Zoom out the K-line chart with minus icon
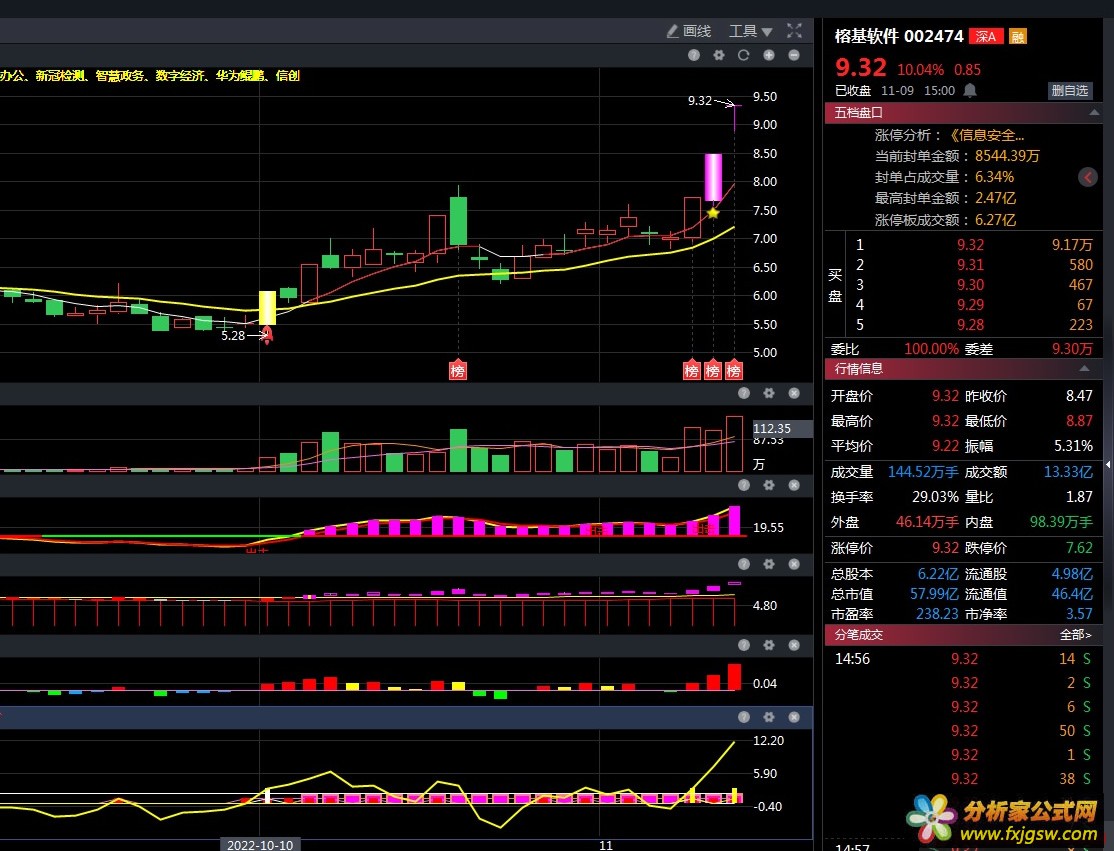1114x851 pixels. coord(794,55)
